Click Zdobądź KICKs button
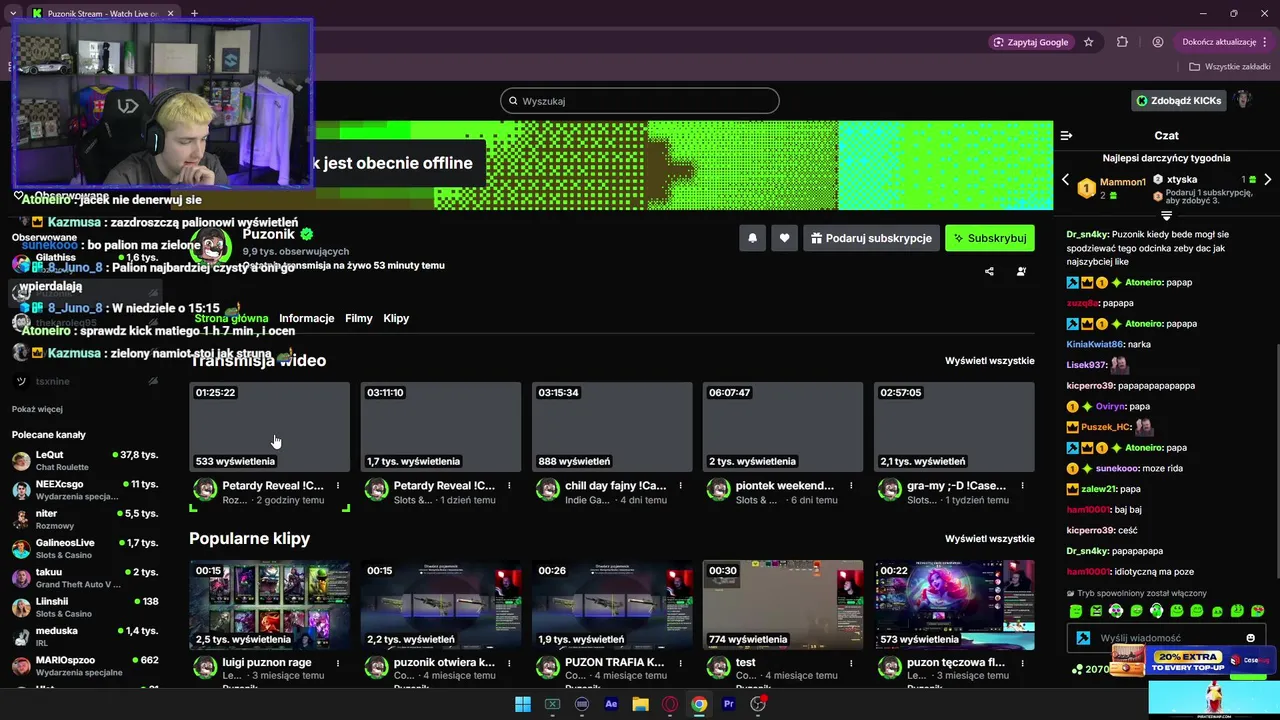The width and height of the screenshot is (1280, 720). point(1178,101)
